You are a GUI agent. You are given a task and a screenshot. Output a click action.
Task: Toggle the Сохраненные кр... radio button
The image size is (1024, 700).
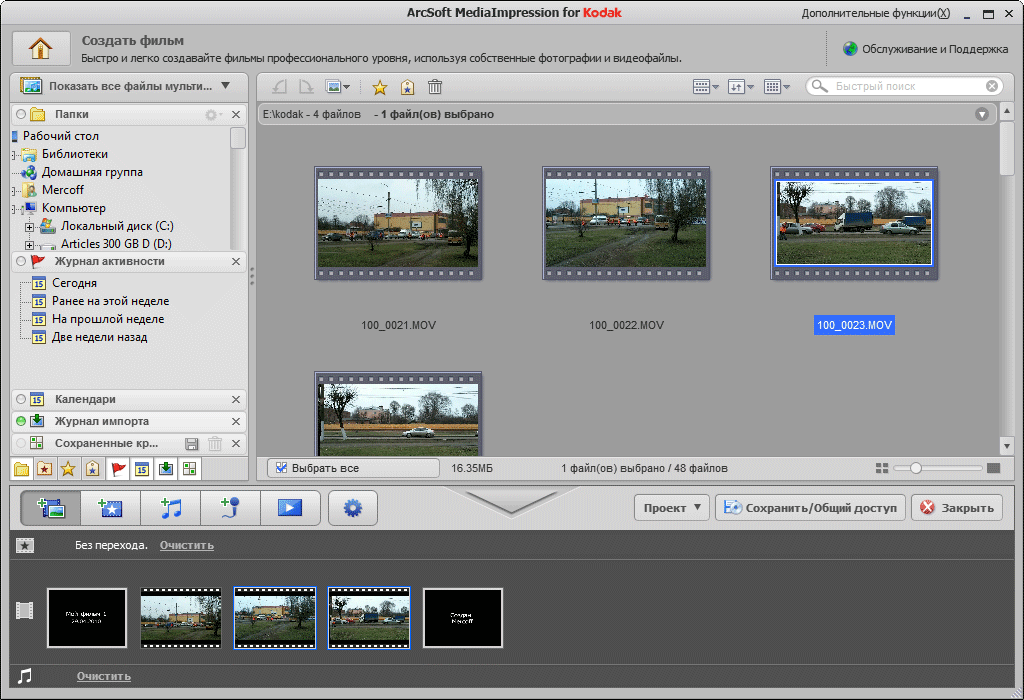(x=21, y=443)
